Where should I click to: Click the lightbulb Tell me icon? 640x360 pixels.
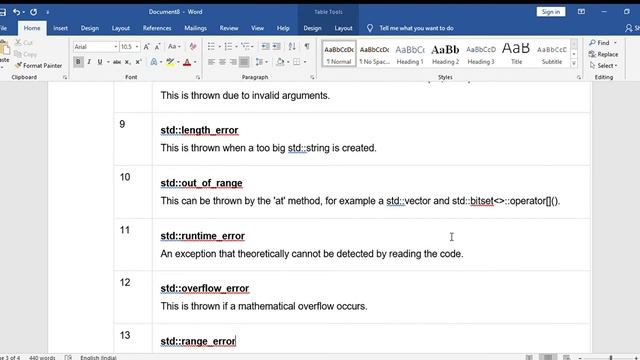point(370,28)
